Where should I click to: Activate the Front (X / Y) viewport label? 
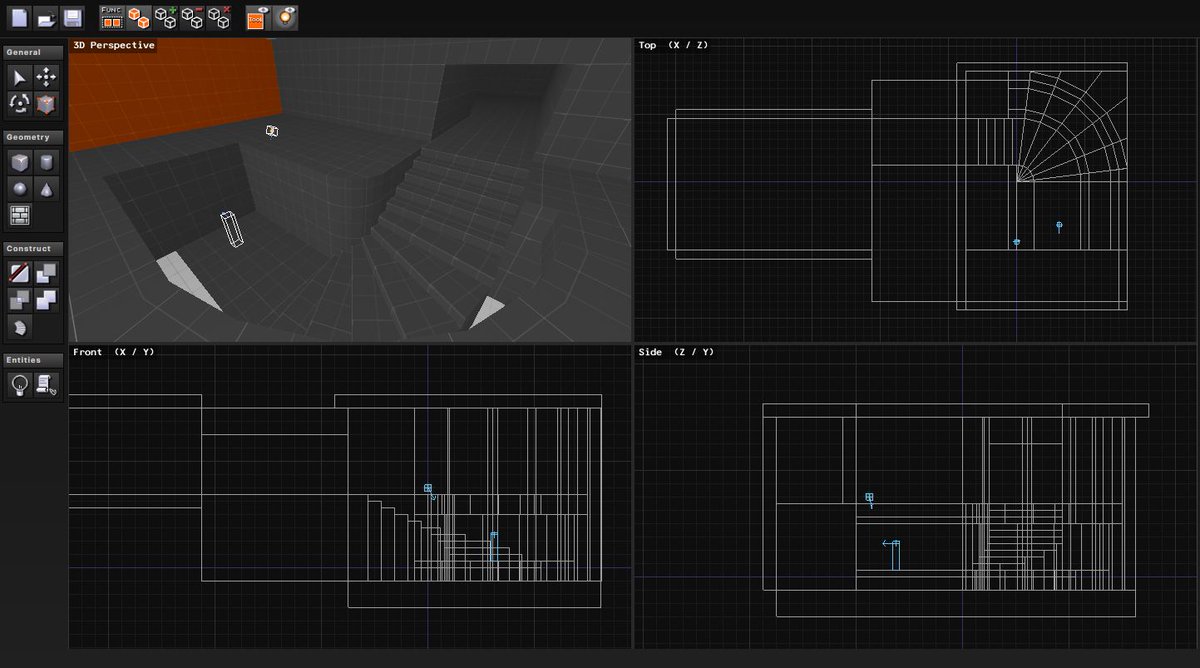113,352
